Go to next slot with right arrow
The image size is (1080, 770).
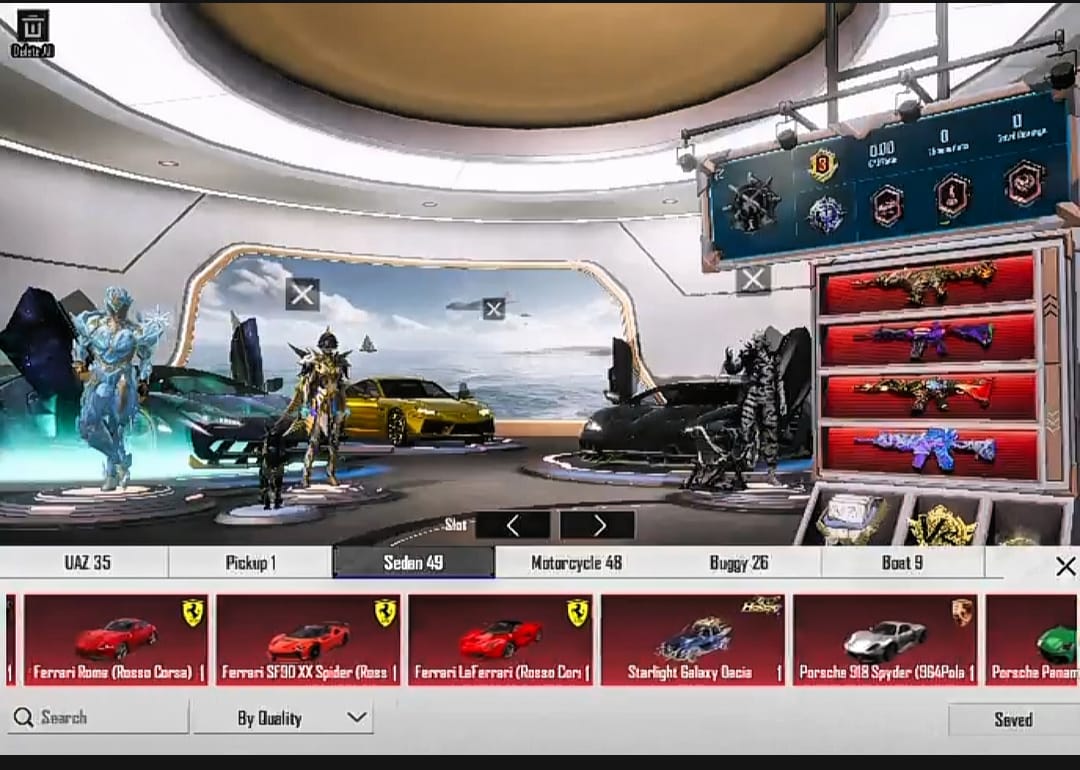coord(598,526)
